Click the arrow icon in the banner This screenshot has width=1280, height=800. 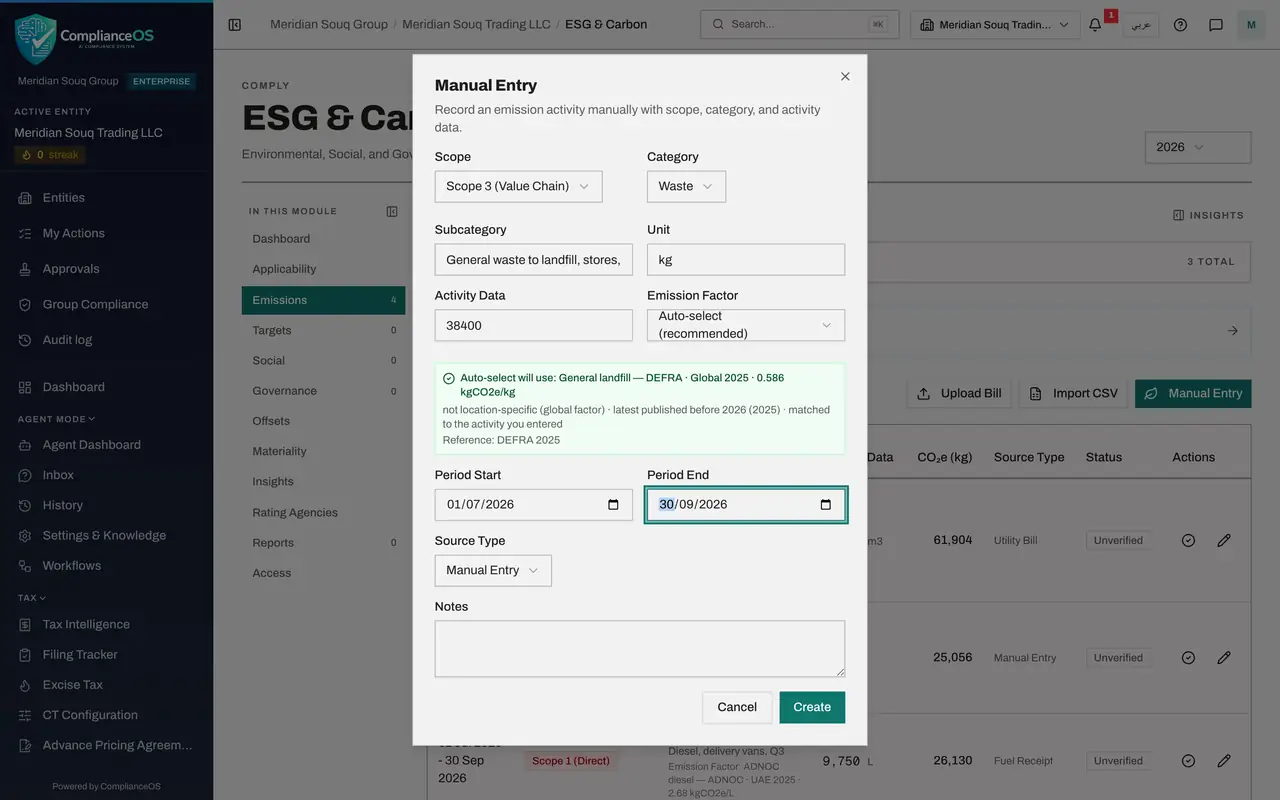tap(1232, 330)
